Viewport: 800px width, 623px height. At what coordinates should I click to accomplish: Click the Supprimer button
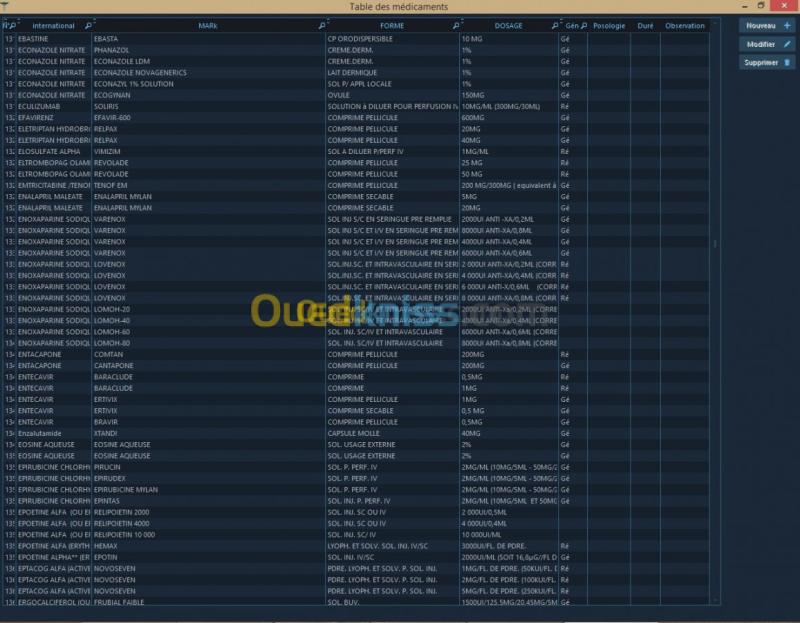pyautogui.click(x=767, y=63)
